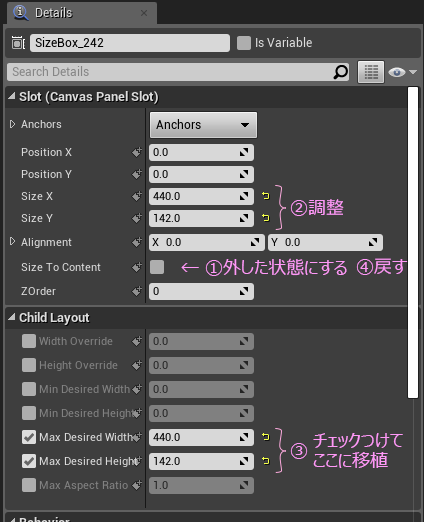Click the Position X value field

(x=201, y=152)
